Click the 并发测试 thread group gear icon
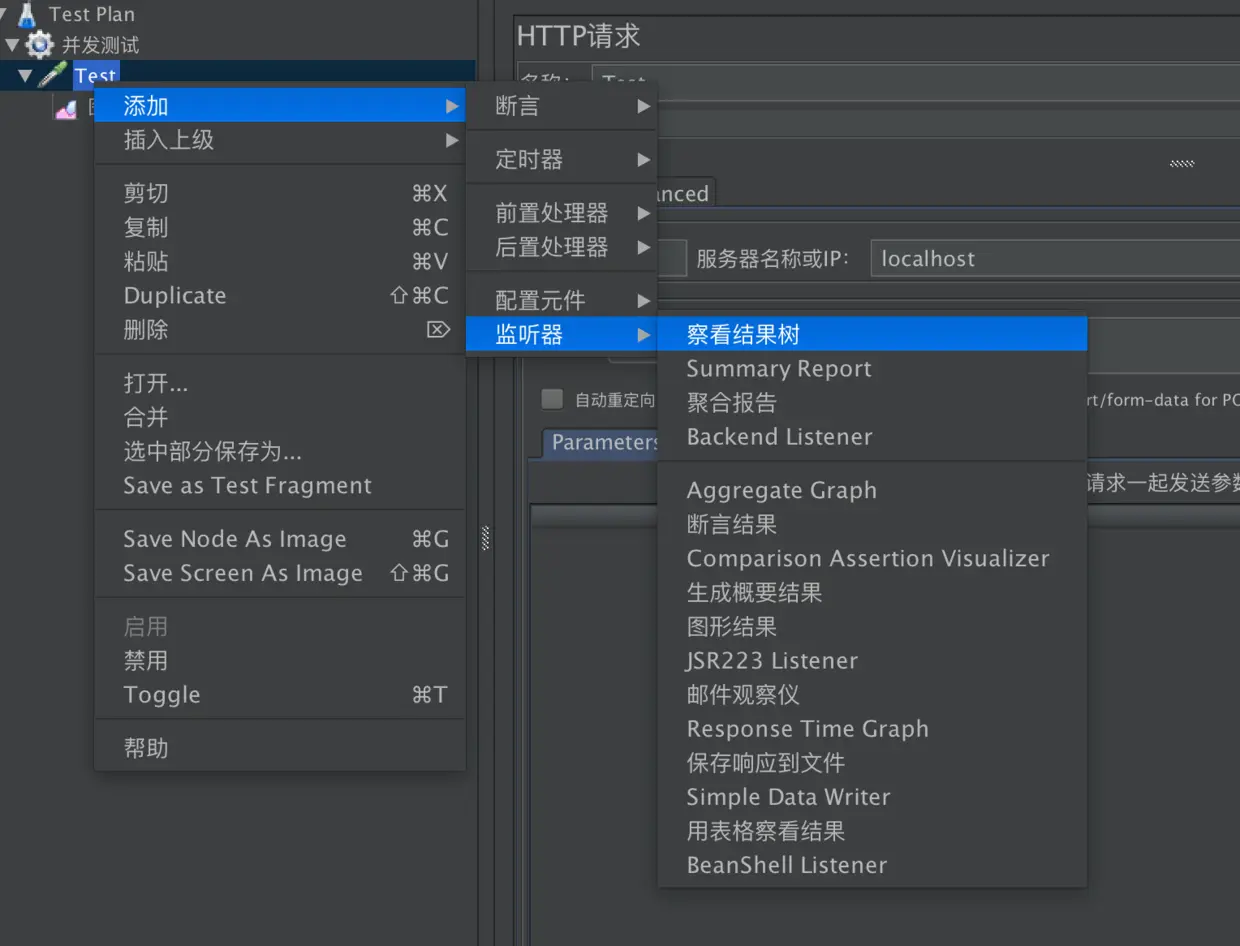 tap(39, 44)
